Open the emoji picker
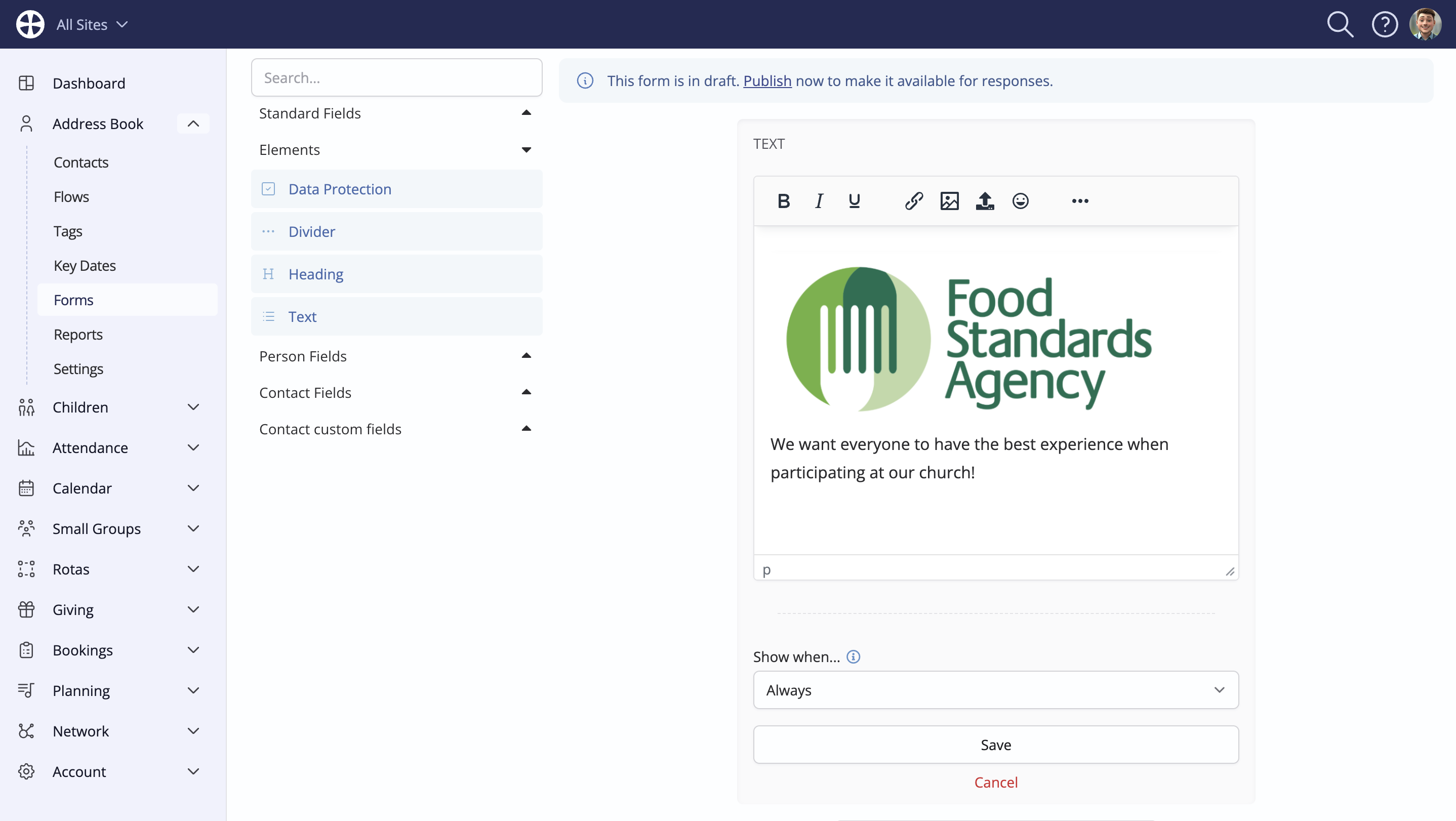1456x821 pixels. pos(1020,201)
